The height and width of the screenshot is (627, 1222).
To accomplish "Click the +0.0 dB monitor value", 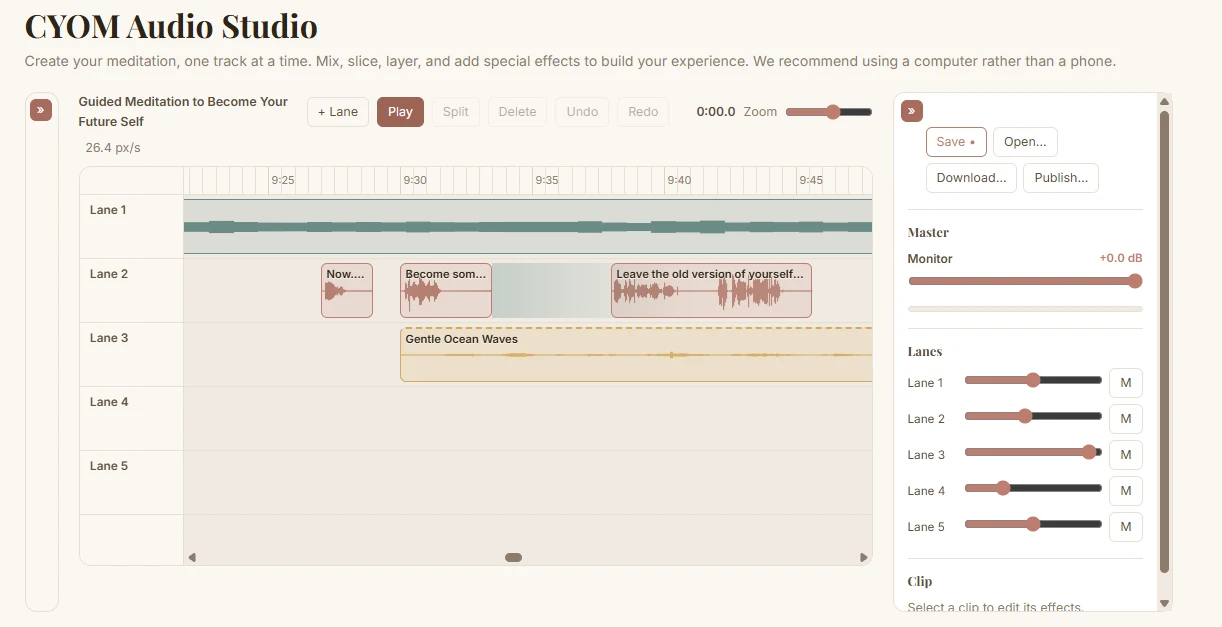I will [1120, 258].
